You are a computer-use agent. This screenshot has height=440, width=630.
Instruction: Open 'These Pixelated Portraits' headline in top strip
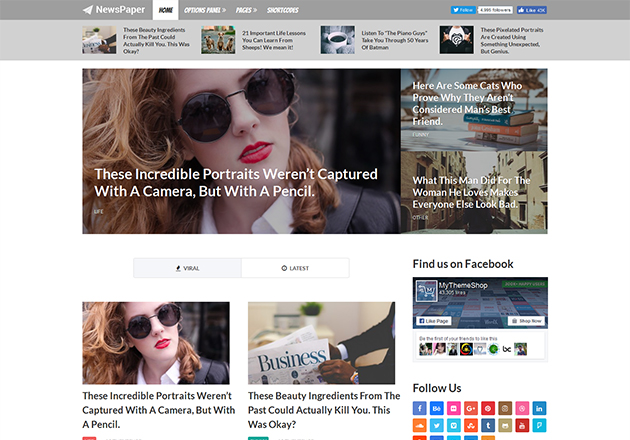(512, 40)
